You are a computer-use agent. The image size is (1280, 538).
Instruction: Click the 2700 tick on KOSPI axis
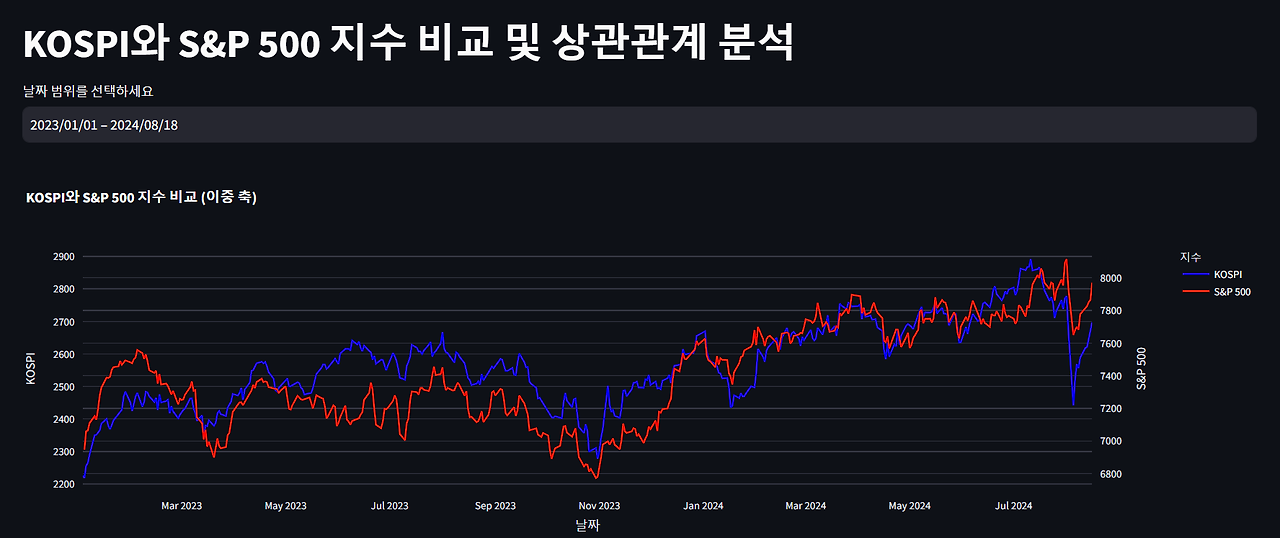[62, 322]
